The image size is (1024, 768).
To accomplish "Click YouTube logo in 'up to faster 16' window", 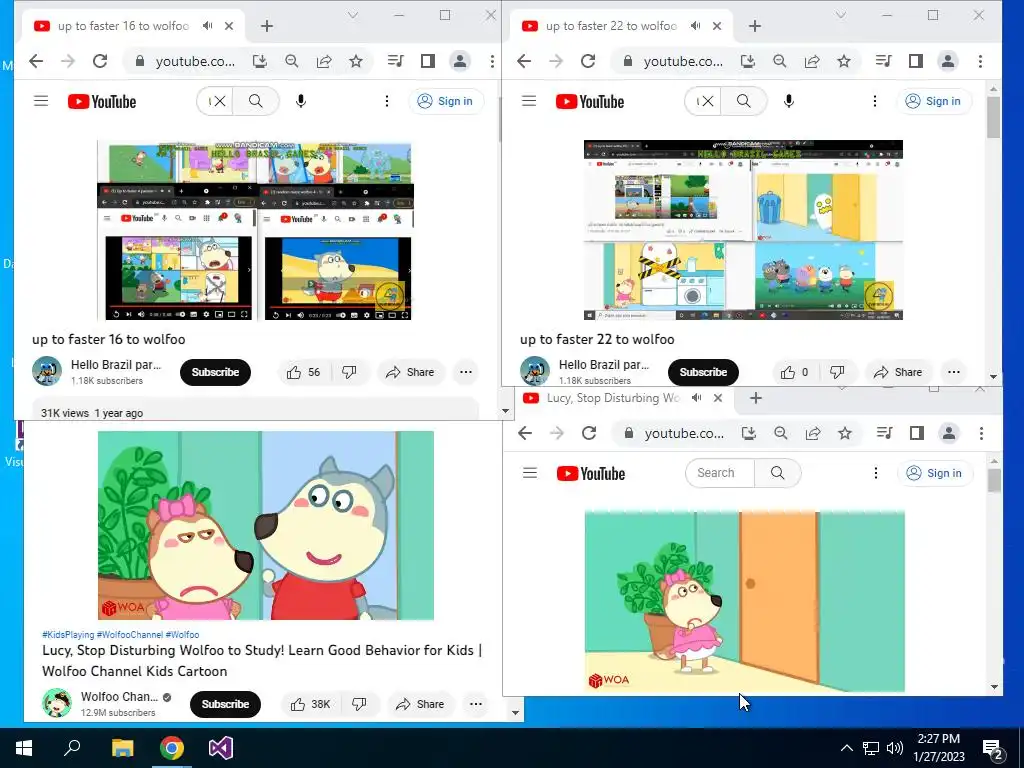I will click(x=102, y=102).
